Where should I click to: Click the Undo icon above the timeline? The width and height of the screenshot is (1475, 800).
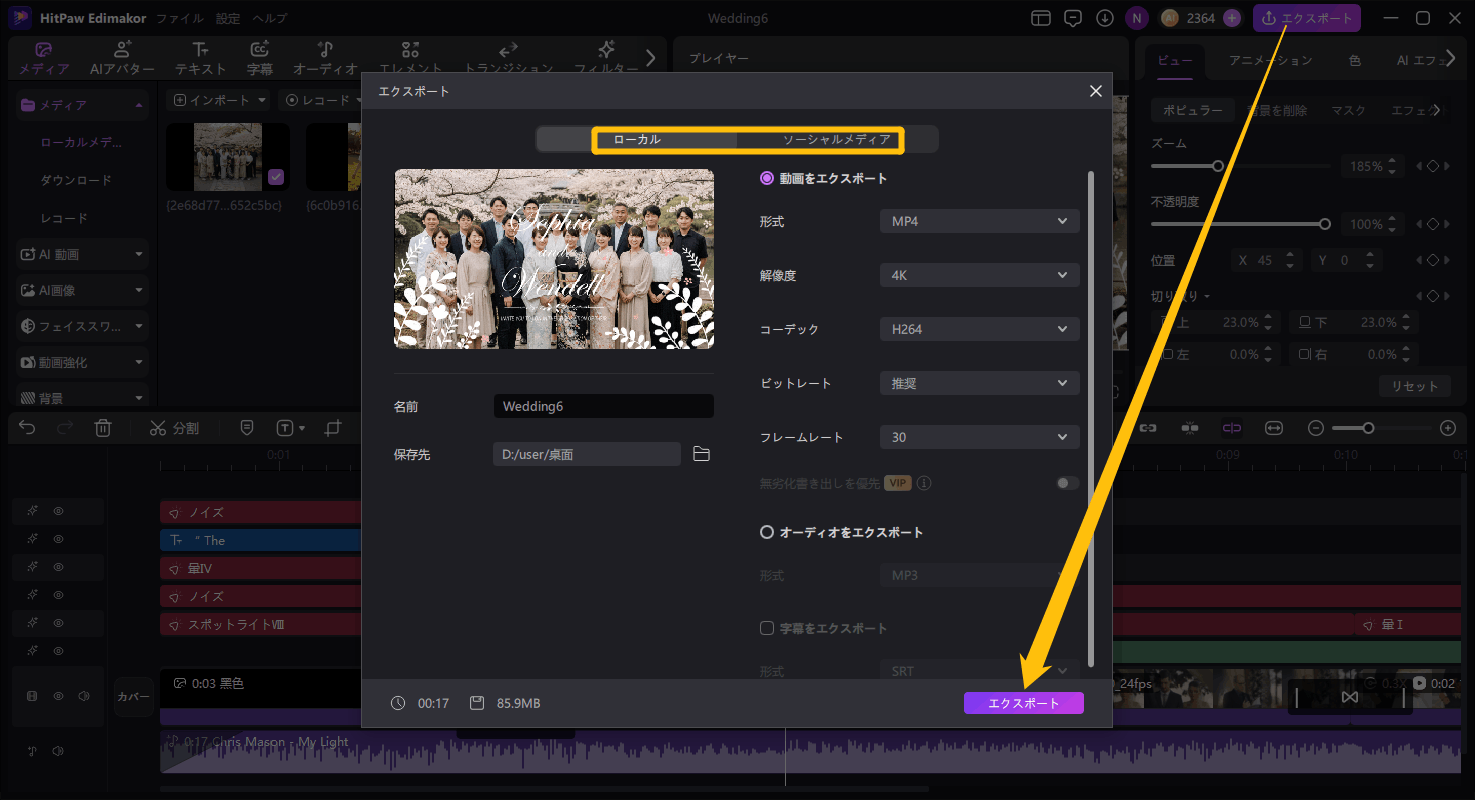tap(28, 427)
